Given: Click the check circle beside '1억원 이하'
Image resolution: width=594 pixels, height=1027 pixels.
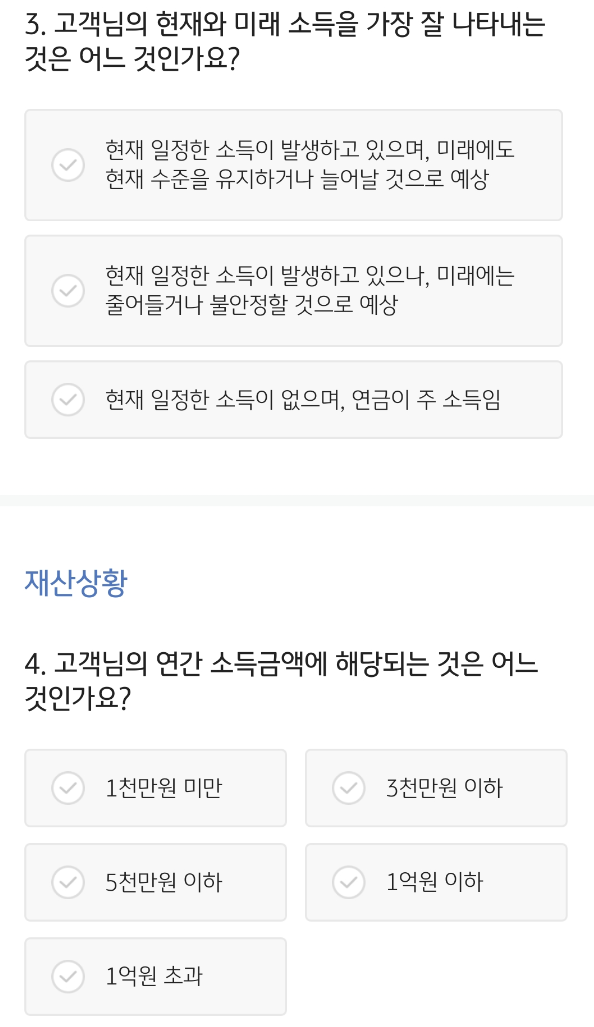Looking at the screenshot, I should click(349, 882).
